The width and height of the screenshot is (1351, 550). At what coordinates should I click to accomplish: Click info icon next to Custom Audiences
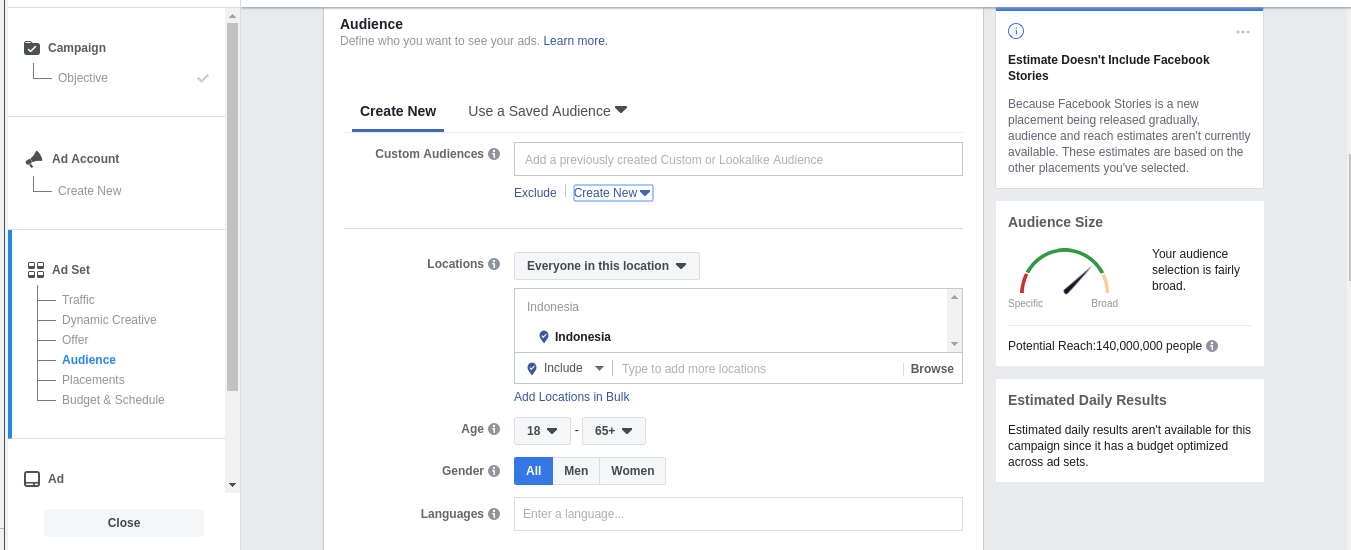pyautogui.click(x=494, y=154)
